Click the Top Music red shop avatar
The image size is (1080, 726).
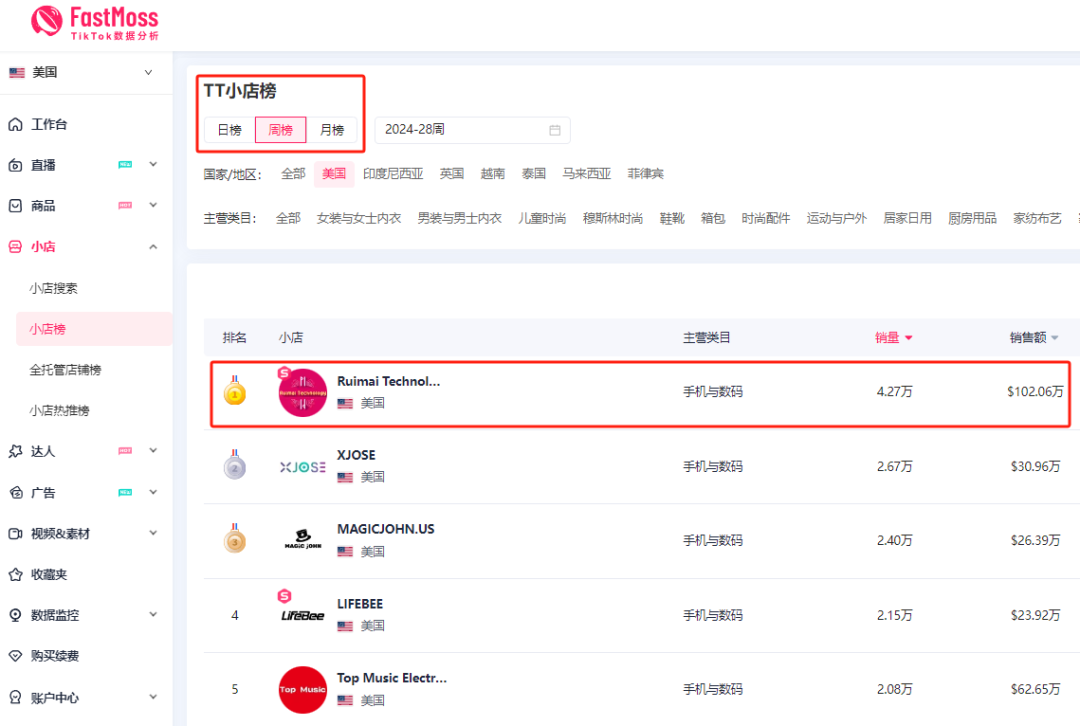302,689
